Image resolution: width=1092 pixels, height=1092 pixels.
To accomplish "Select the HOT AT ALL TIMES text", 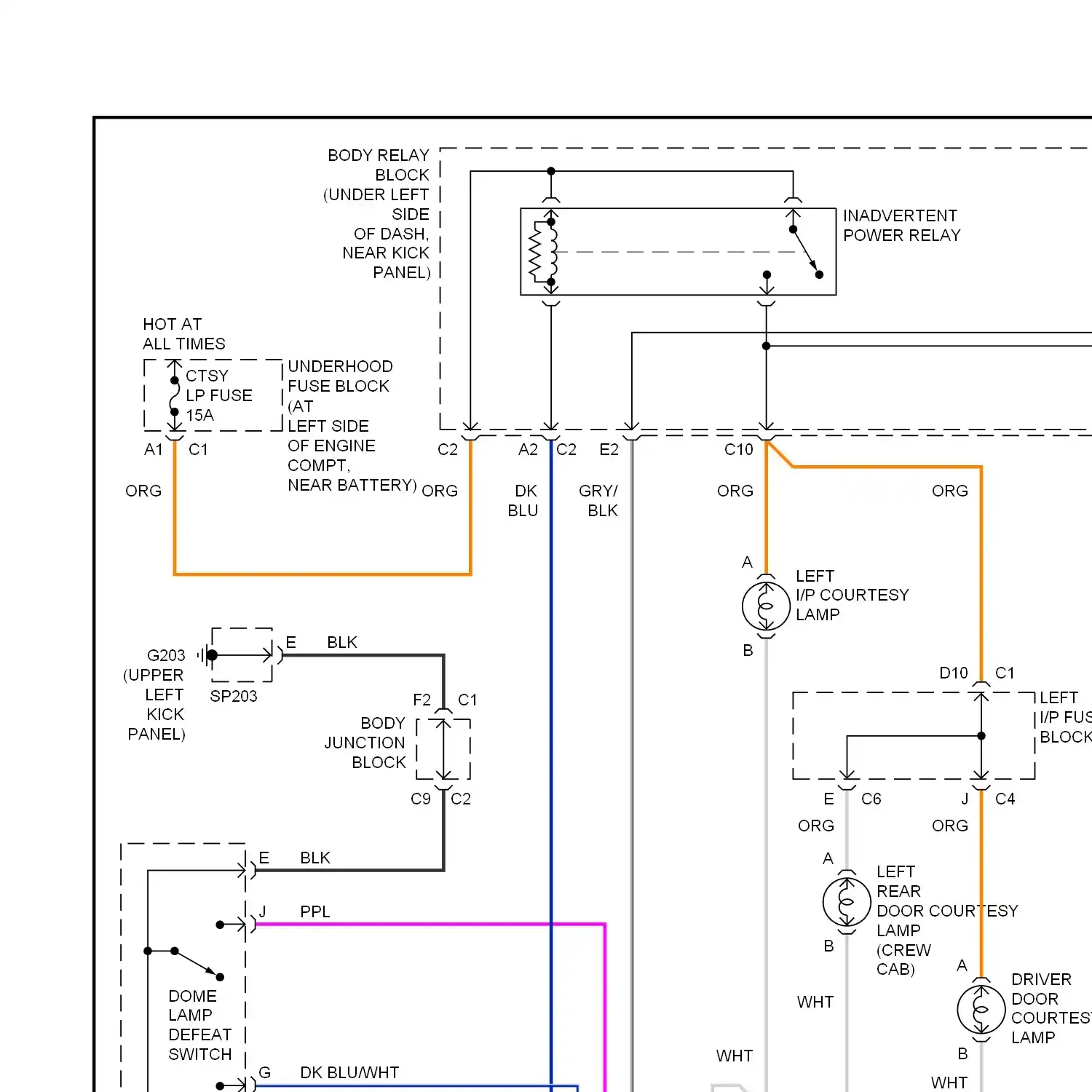I will click(x=183, y=334).
